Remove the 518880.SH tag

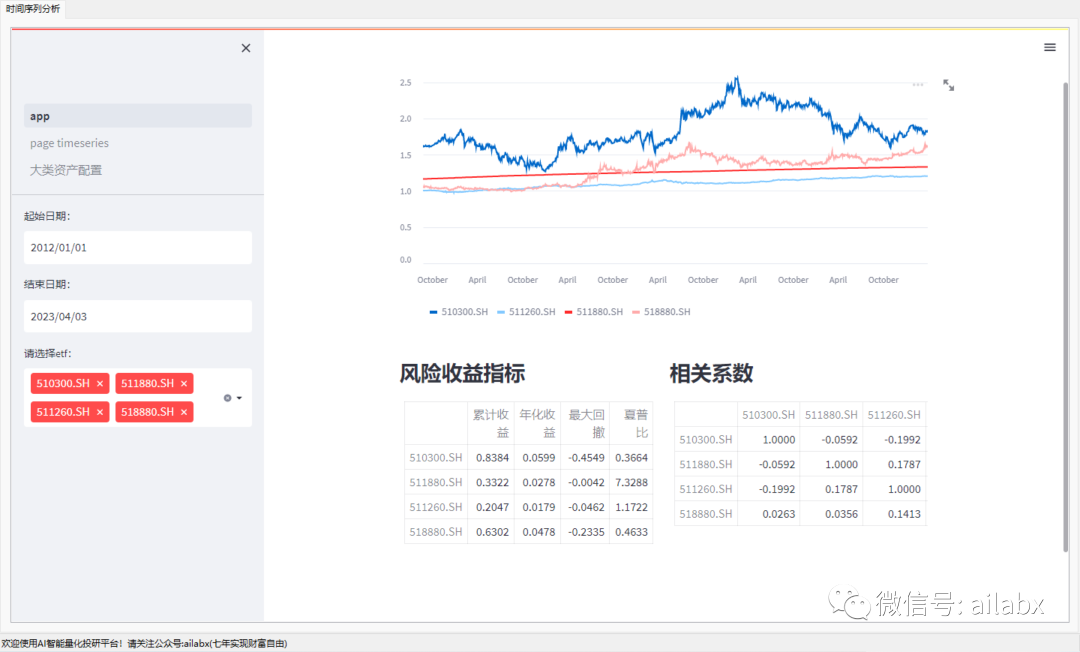[x=184, y=412]
